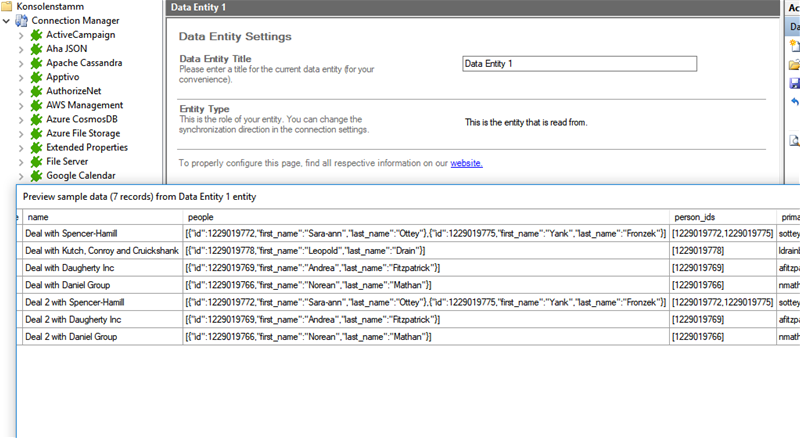Click the Konsolenstamm folder icon

8,6
